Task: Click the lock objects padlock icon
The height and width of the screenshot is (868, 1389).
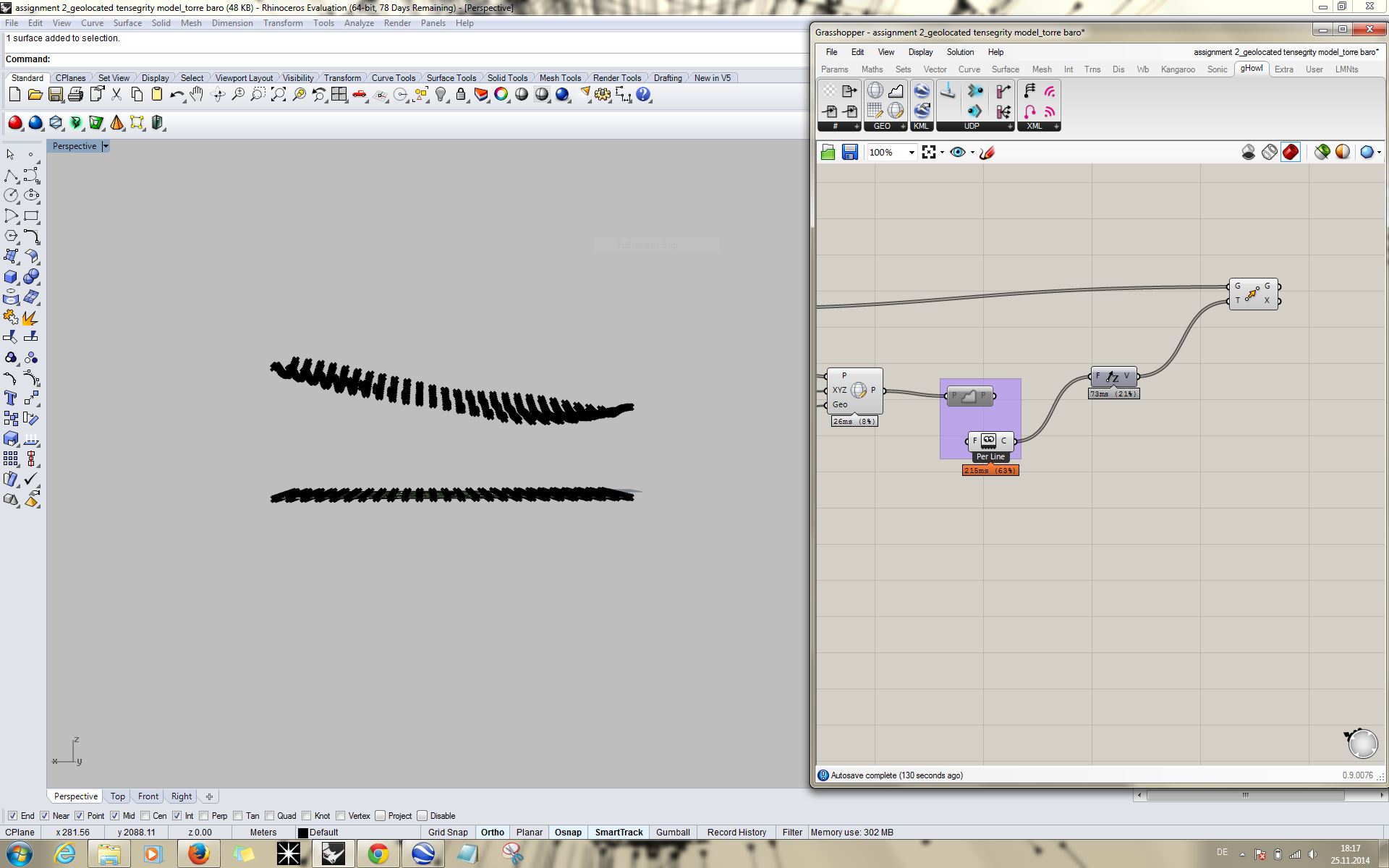Action: click(x=461, y=95)
